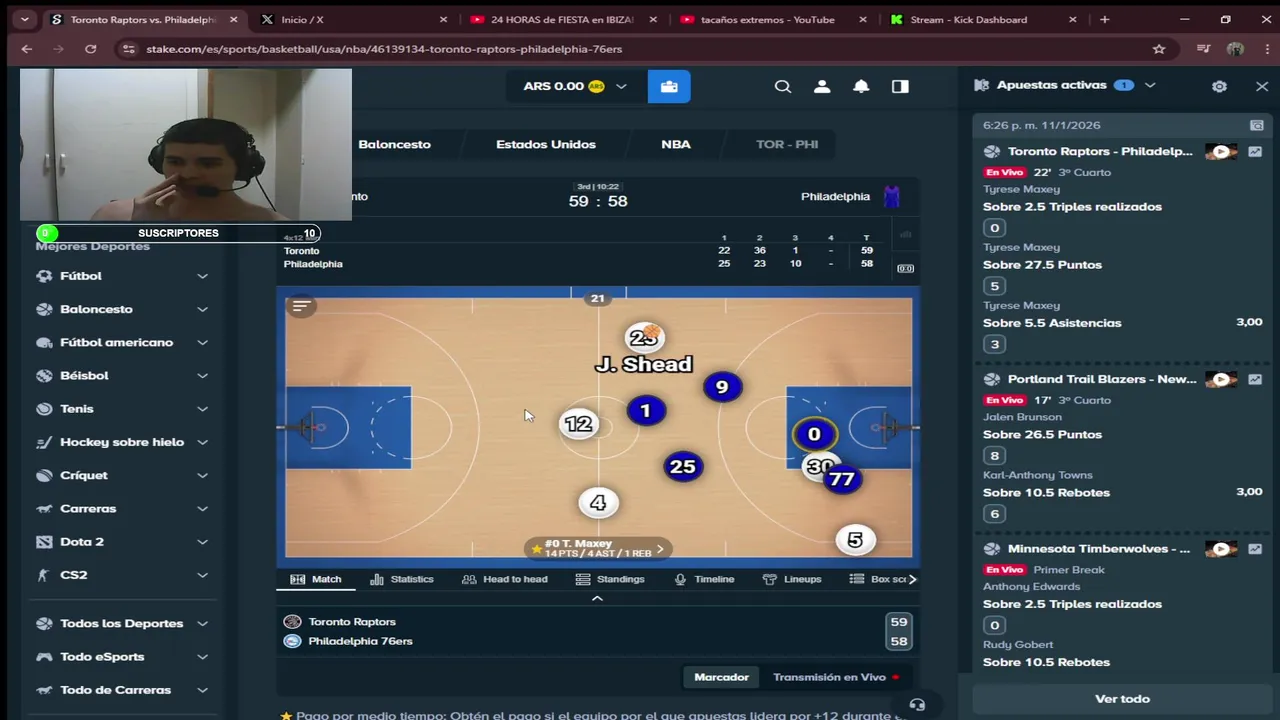Image resolution: width=1280 pixels, height=720 pixels.
Task: Click the search magnifier icon in Stake header
Action: point(783,86)
